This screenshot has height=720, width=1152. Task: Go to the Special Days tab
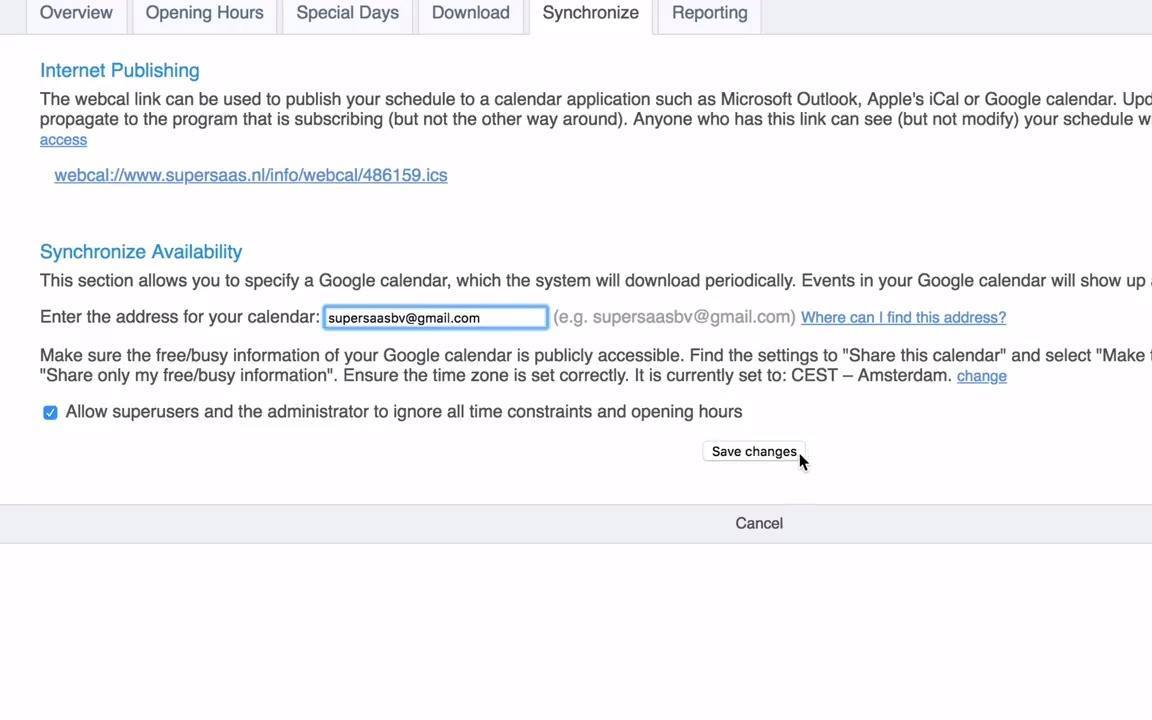tap(348, 13)
